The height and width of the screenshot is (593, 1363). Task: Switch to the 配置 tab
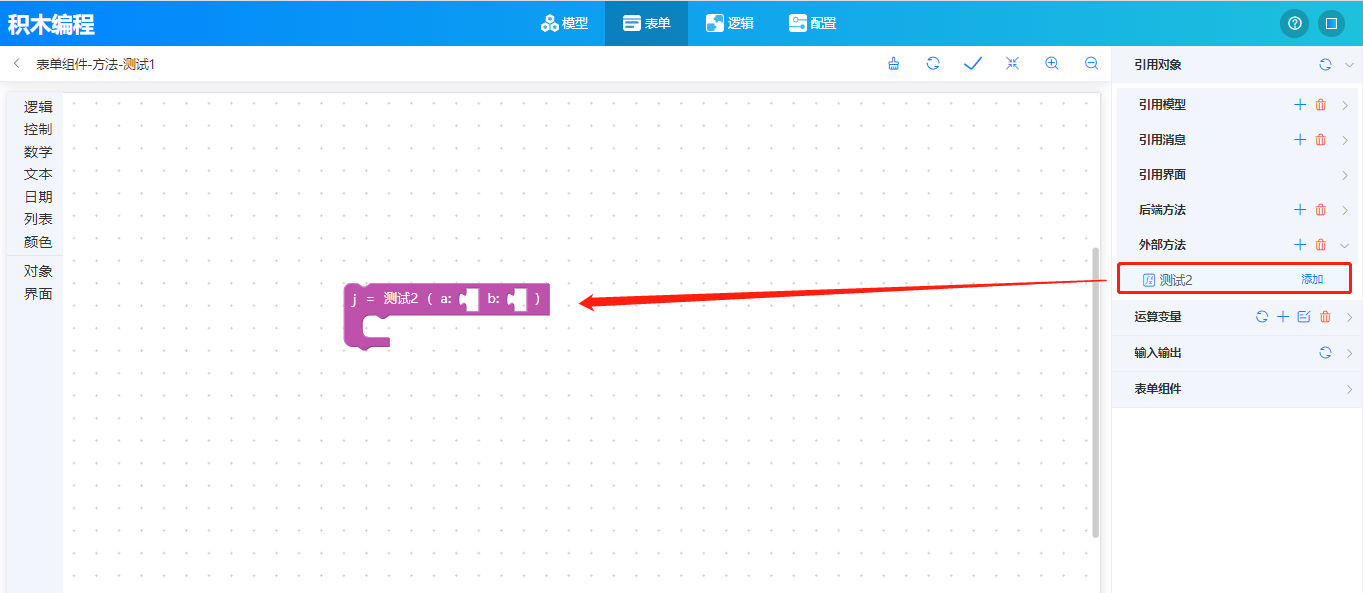812,23
